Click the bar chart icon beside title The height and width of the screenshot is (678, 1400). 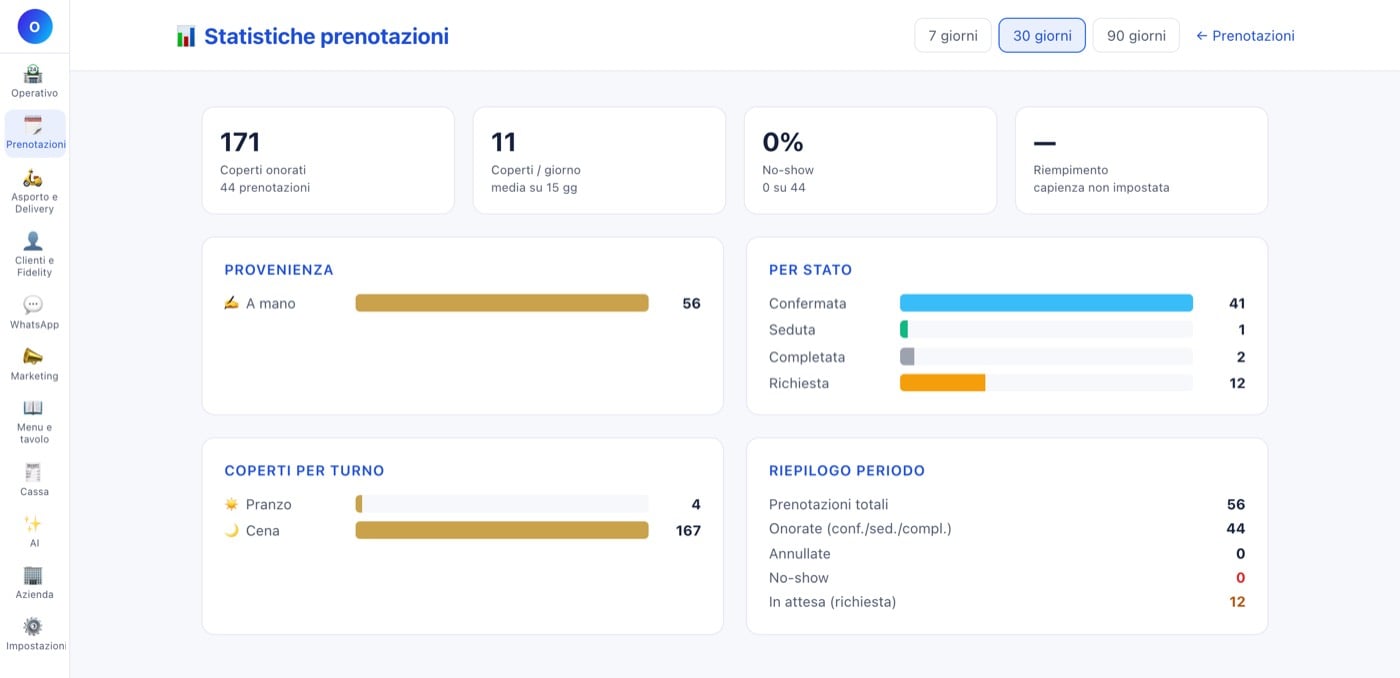[x=186, y=36]
